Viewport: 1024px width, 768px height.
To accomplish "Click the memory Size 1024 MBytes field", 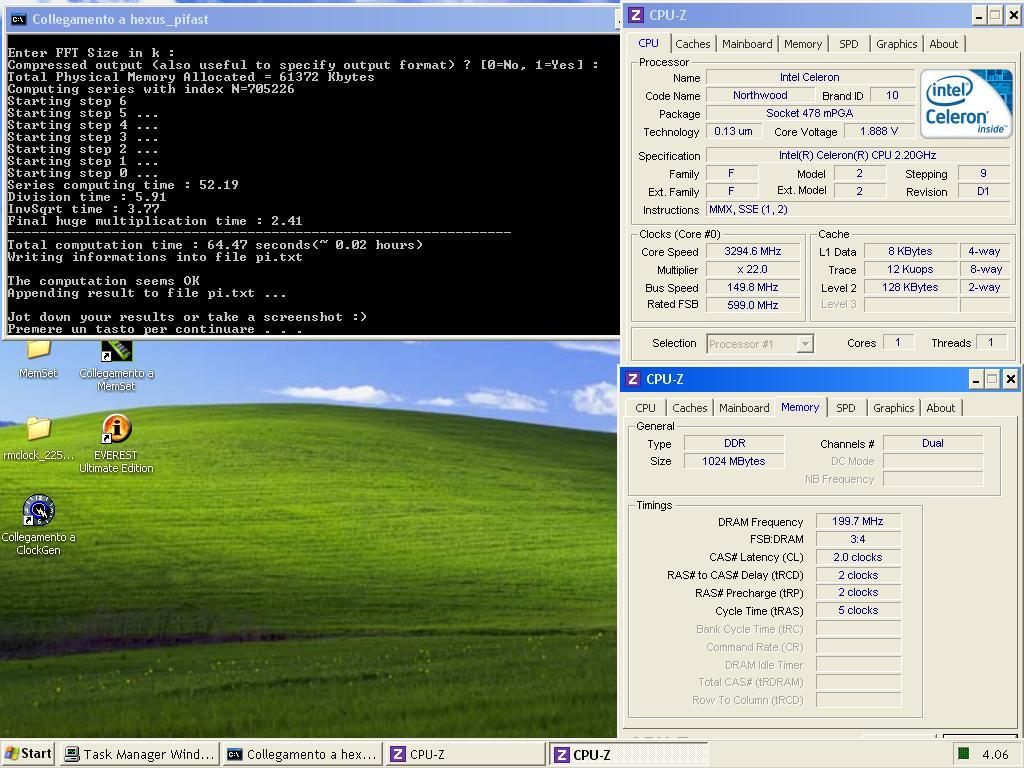I will click(733, 461).
